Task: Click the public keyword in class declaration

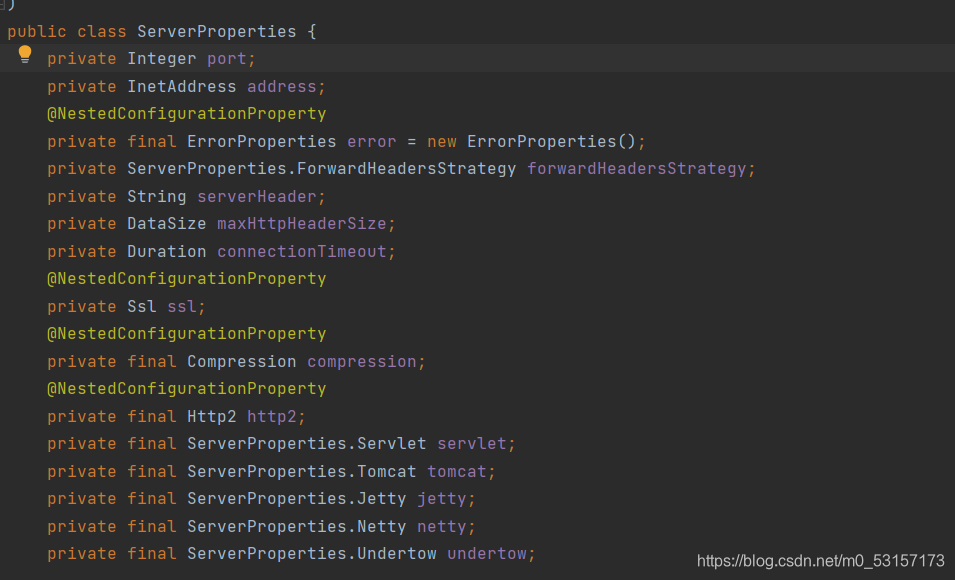Action: (37, 32)
